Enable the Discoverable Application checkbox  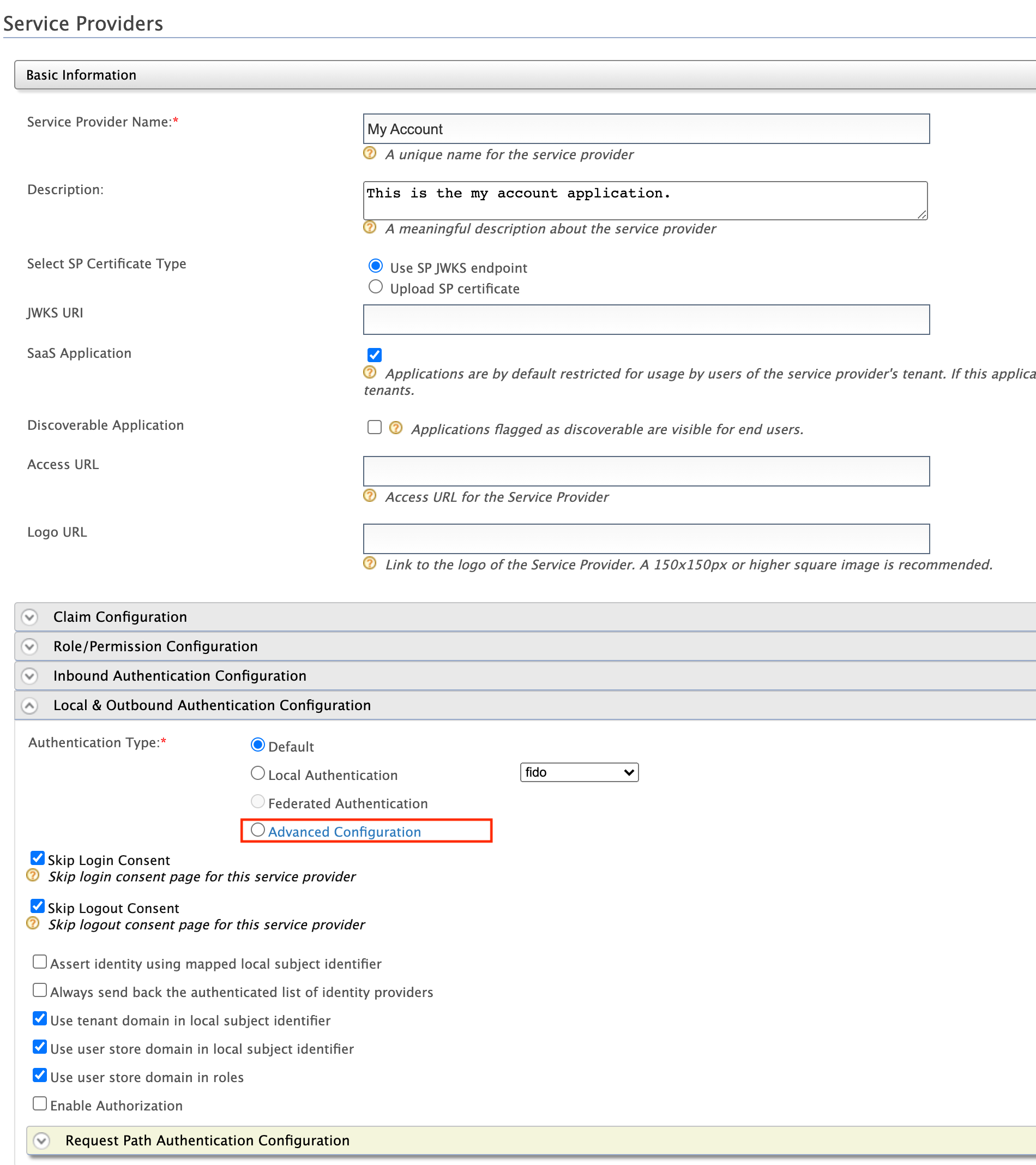375,428
